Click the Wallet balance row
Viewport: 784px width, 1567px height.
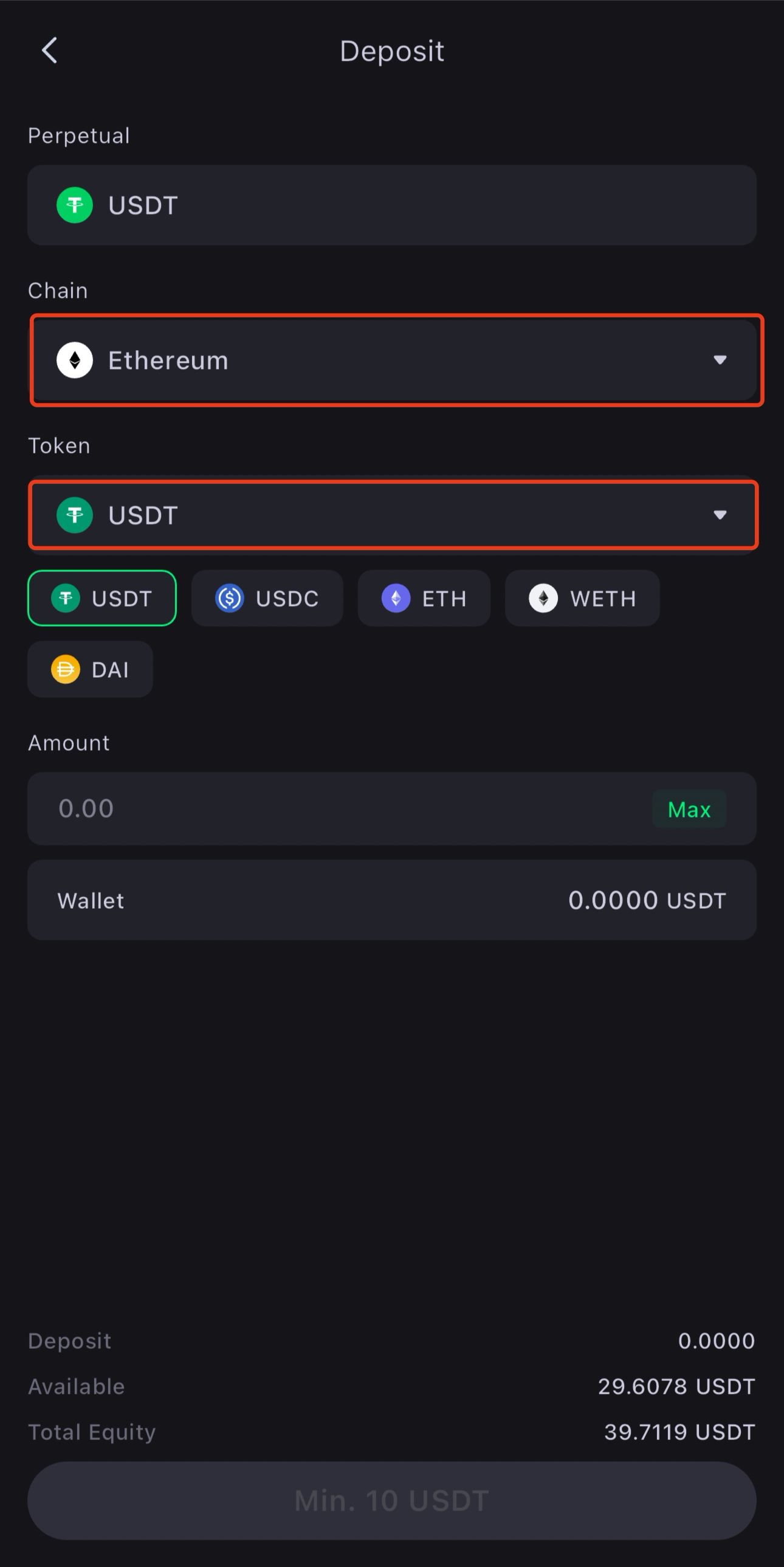tap(391, 900)
